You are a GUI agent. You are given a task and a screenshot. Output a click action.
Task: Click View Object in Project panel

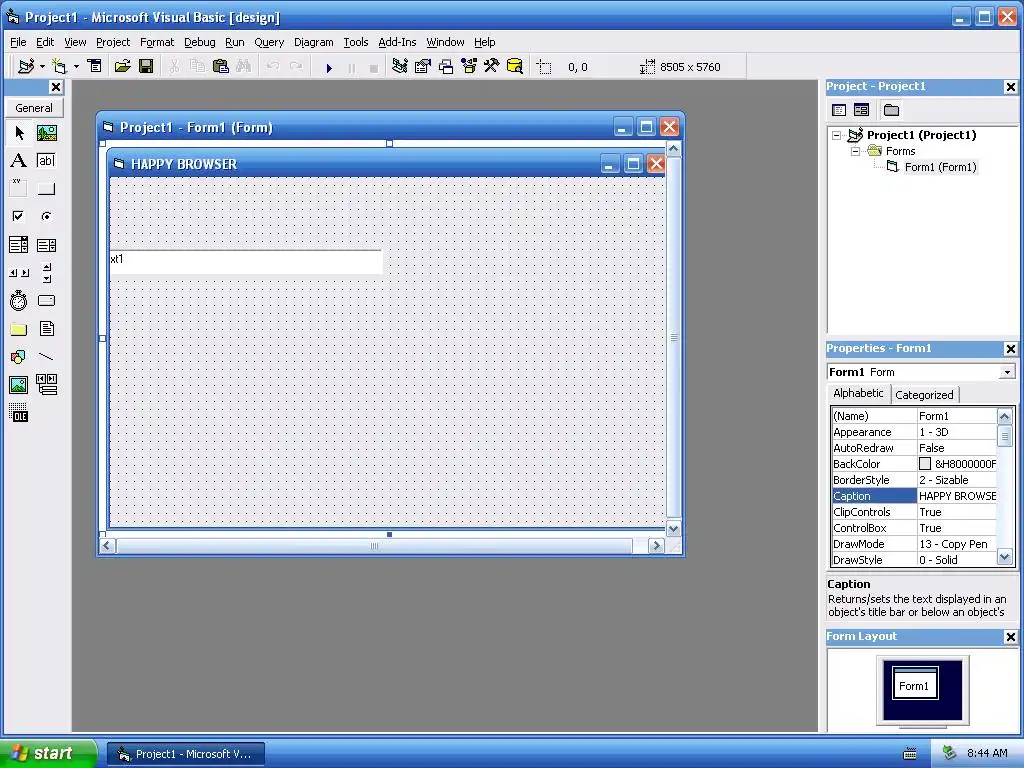point(861,110)
